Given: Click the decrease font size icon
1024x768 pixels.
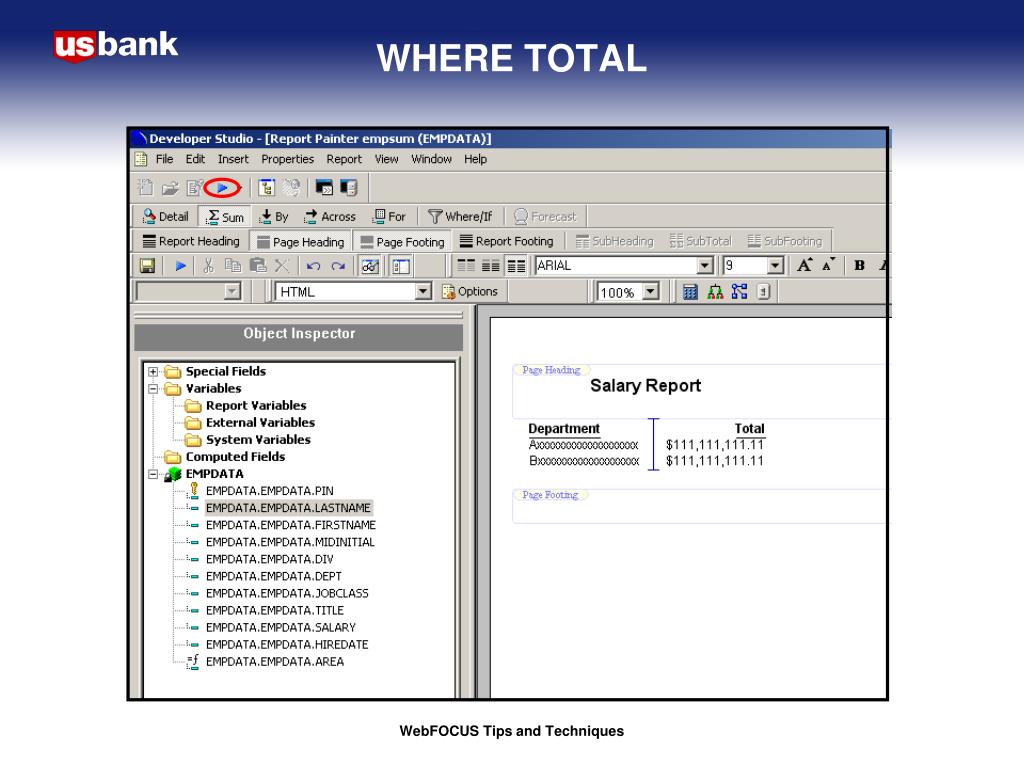Looking at the screenshot, I should tap(828, 265).
